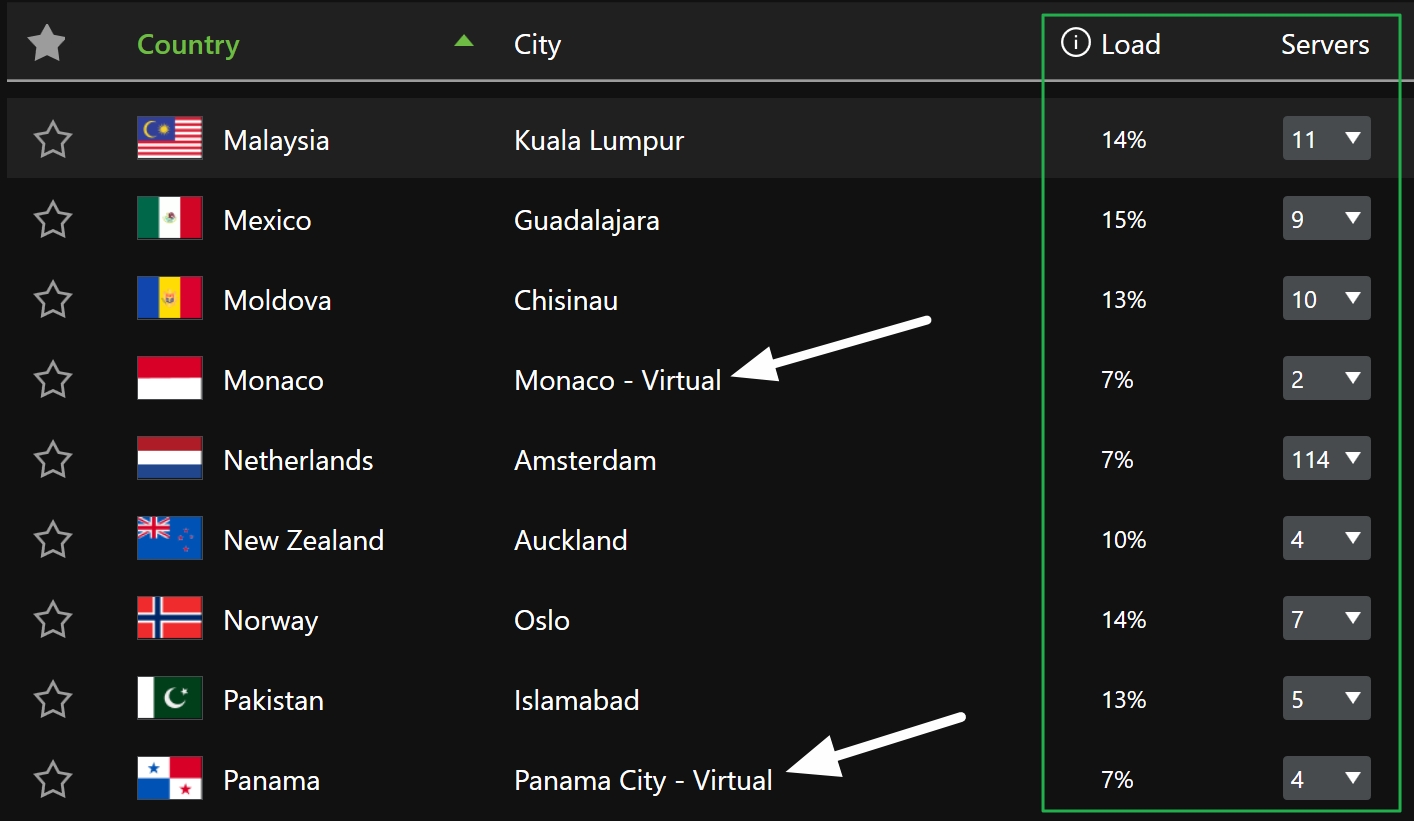The width and height of the screenshot is (1414, 821).
Task: Click the favorites star column header
Action: pos(47,44)
